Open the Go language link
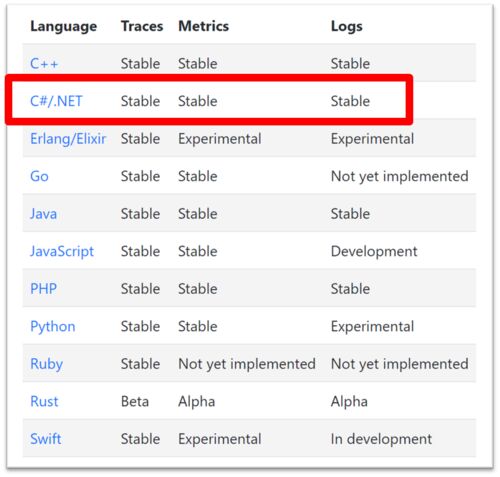The height and width of the screenshot is (477, 500). [39, 176]
